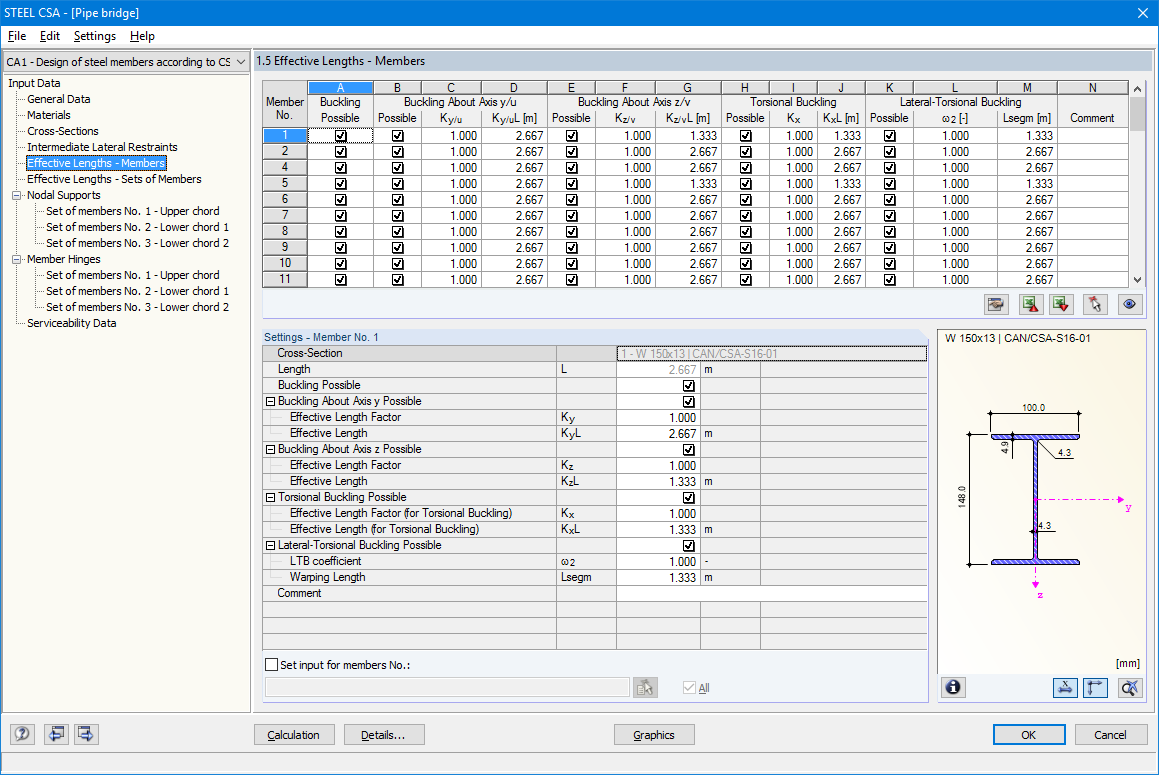Select Upper chord under Nodal Supports
Screen dimensions: 1159x775
tap(133, 211)
